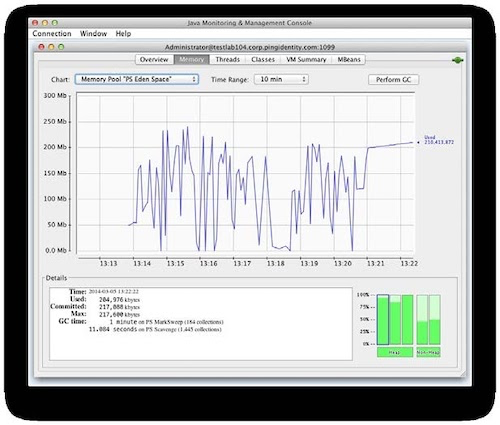This screenshot has height=425, width=500.
Task: Click the PS MarkSweep GC time line
Action: pyautogui.click(x=166, y=322)
